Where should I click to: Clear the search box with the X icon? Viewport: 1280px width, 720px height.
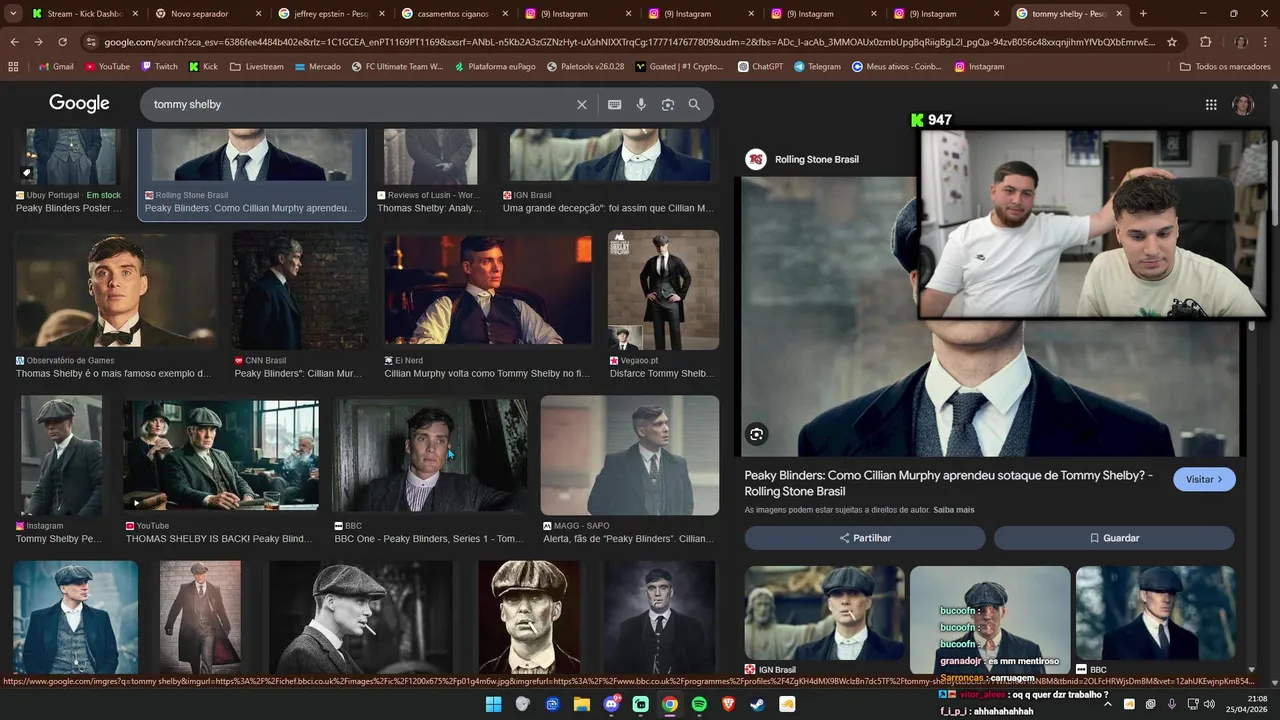click(582, 104)
